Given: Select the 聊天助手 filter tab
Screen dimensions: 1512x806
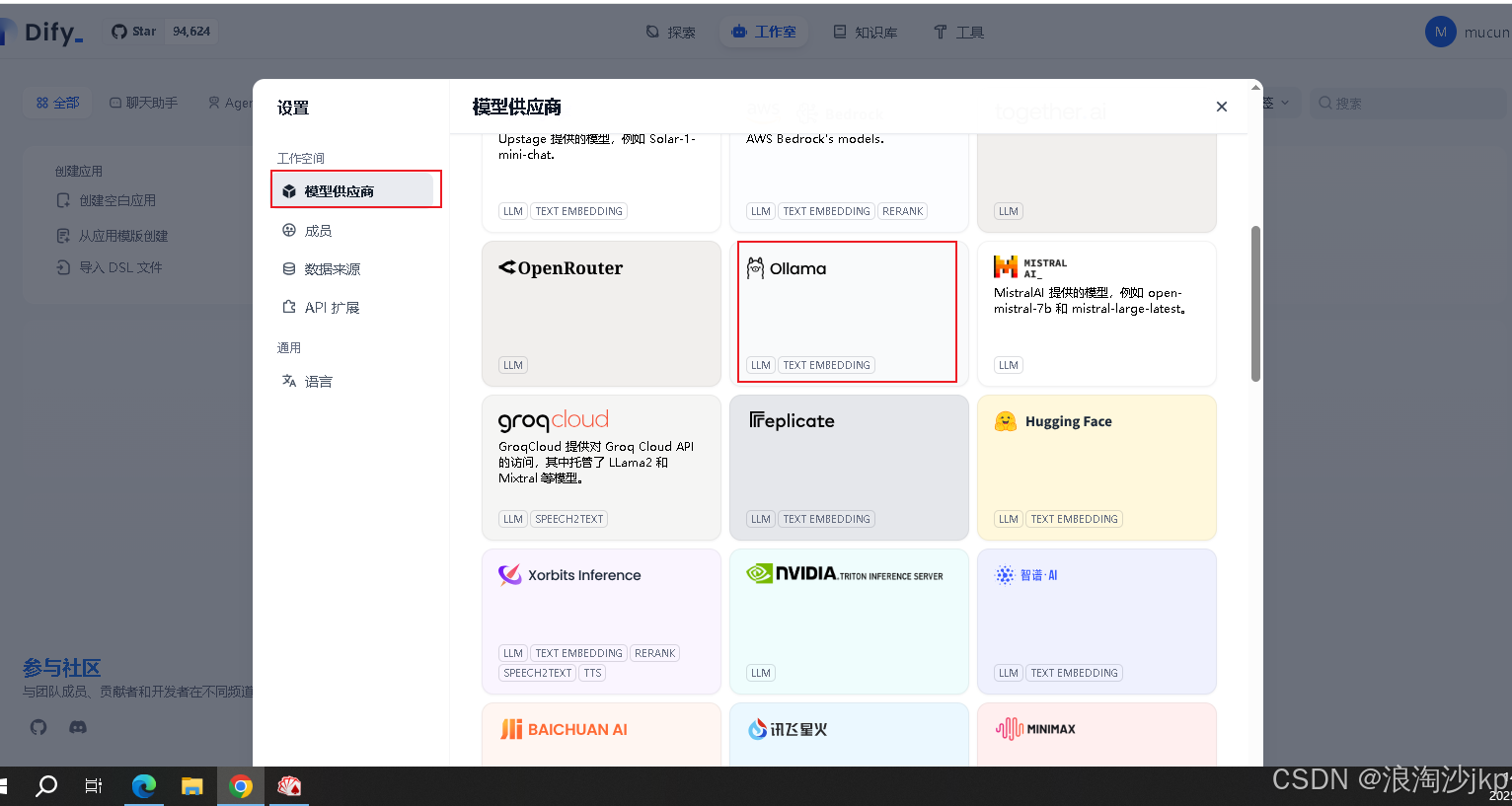Looking at the screenshot, I should 144,103.
